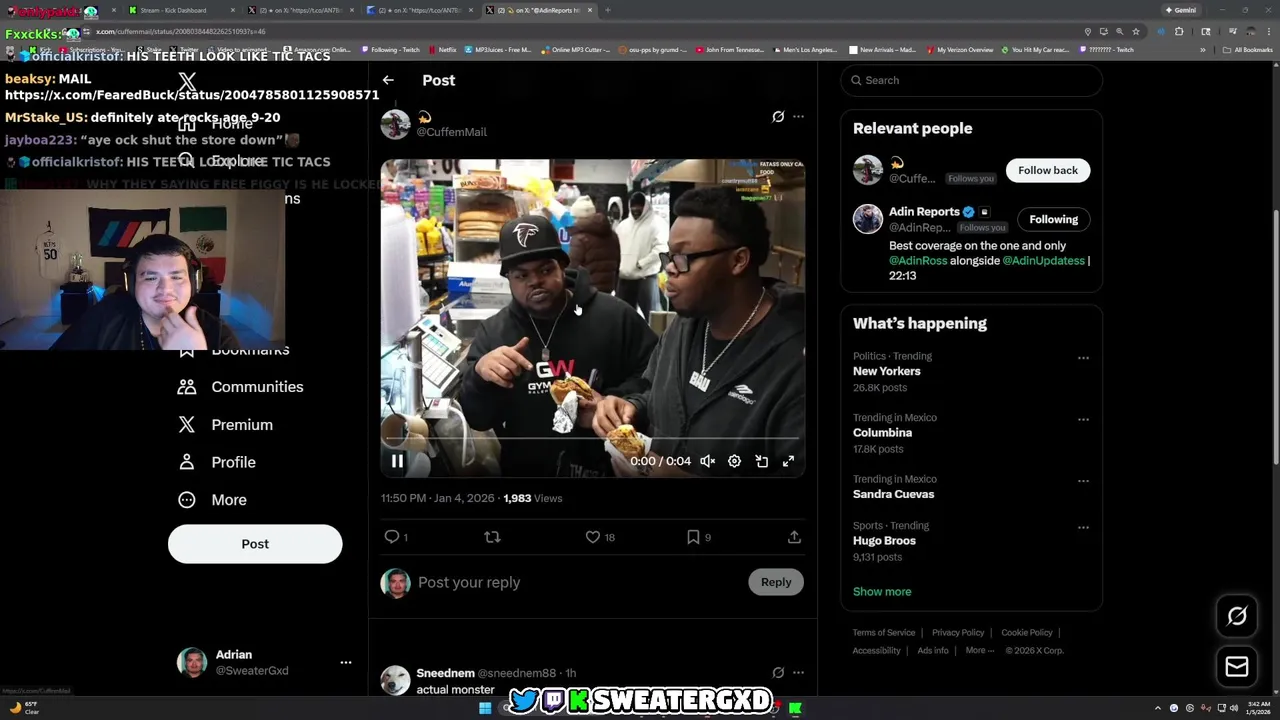Open Adrian @SweaterGxd account avatar
This screenshot has height=720, width=1280.
(192, 662)
